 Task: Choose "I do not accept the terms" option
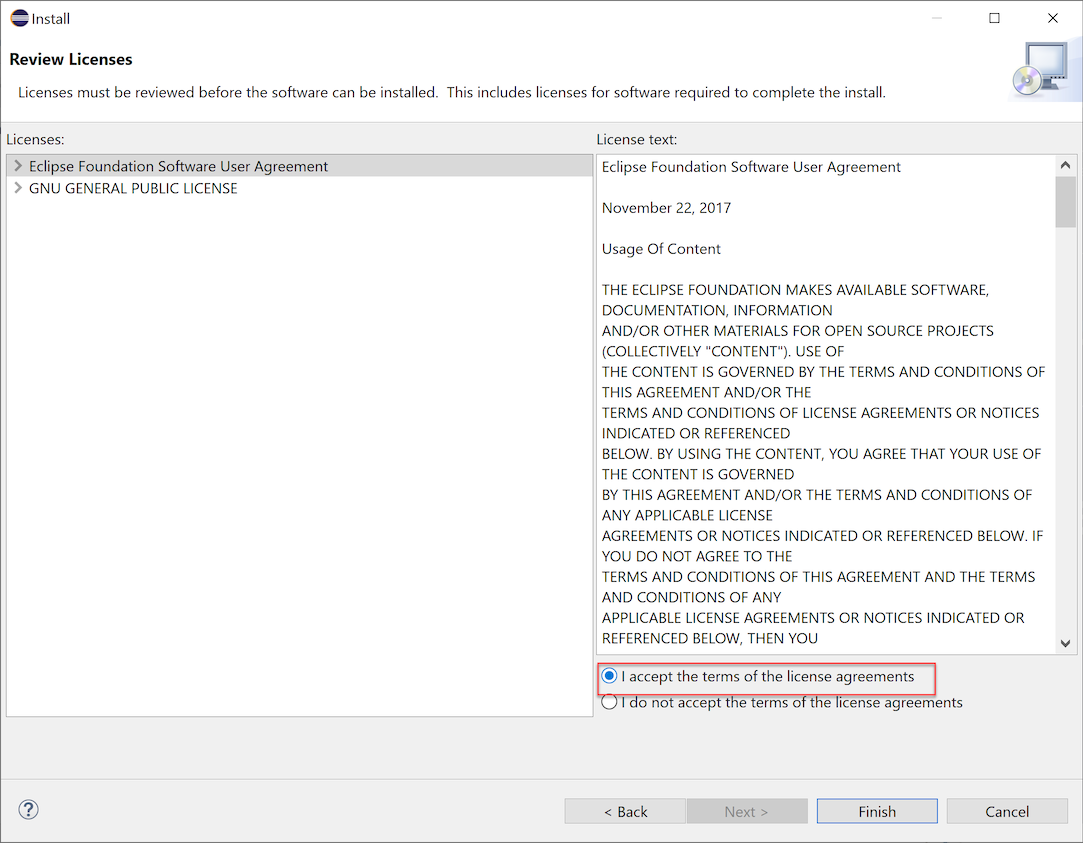coord(610,703)
